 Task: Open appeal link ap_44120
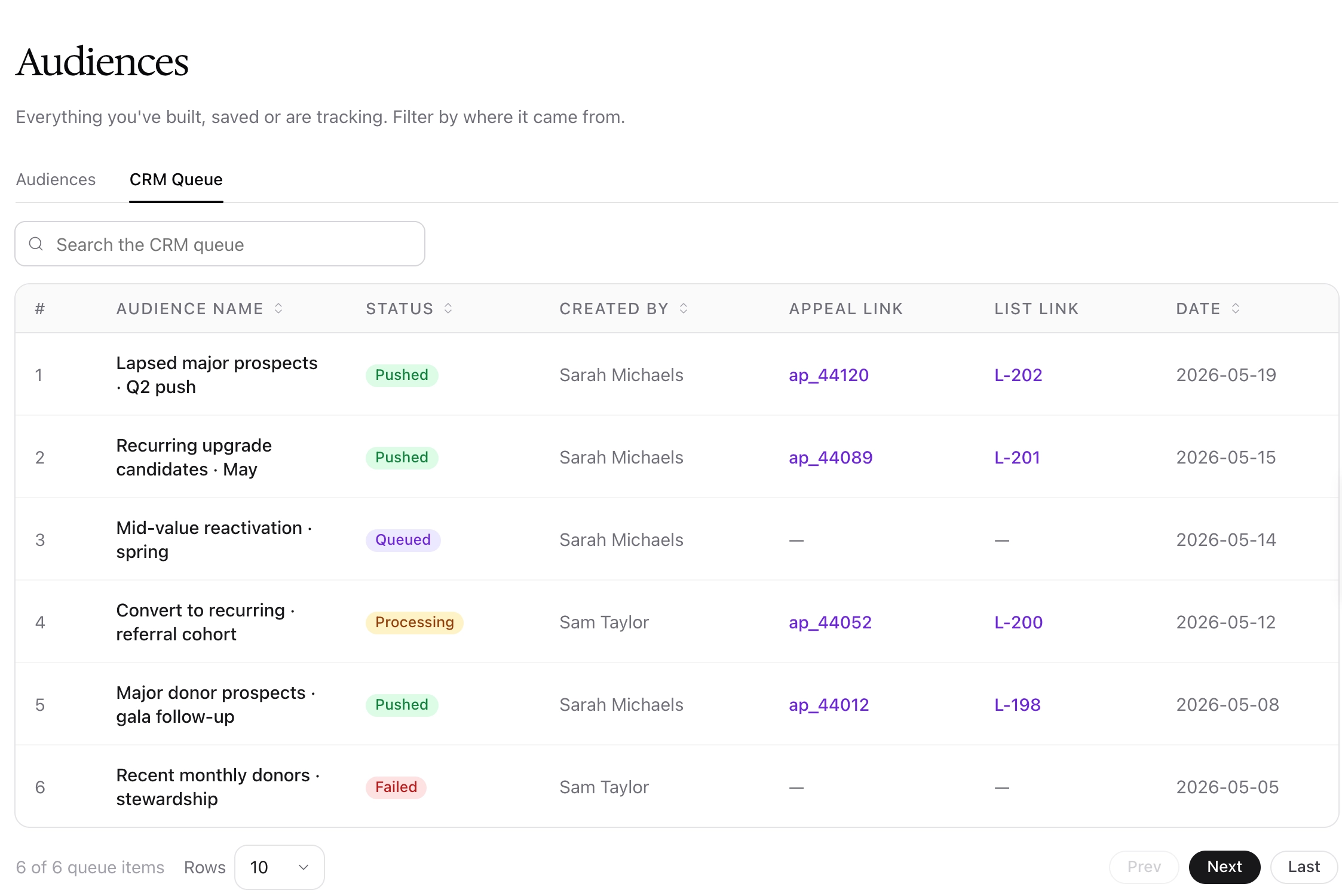[829, 375]
